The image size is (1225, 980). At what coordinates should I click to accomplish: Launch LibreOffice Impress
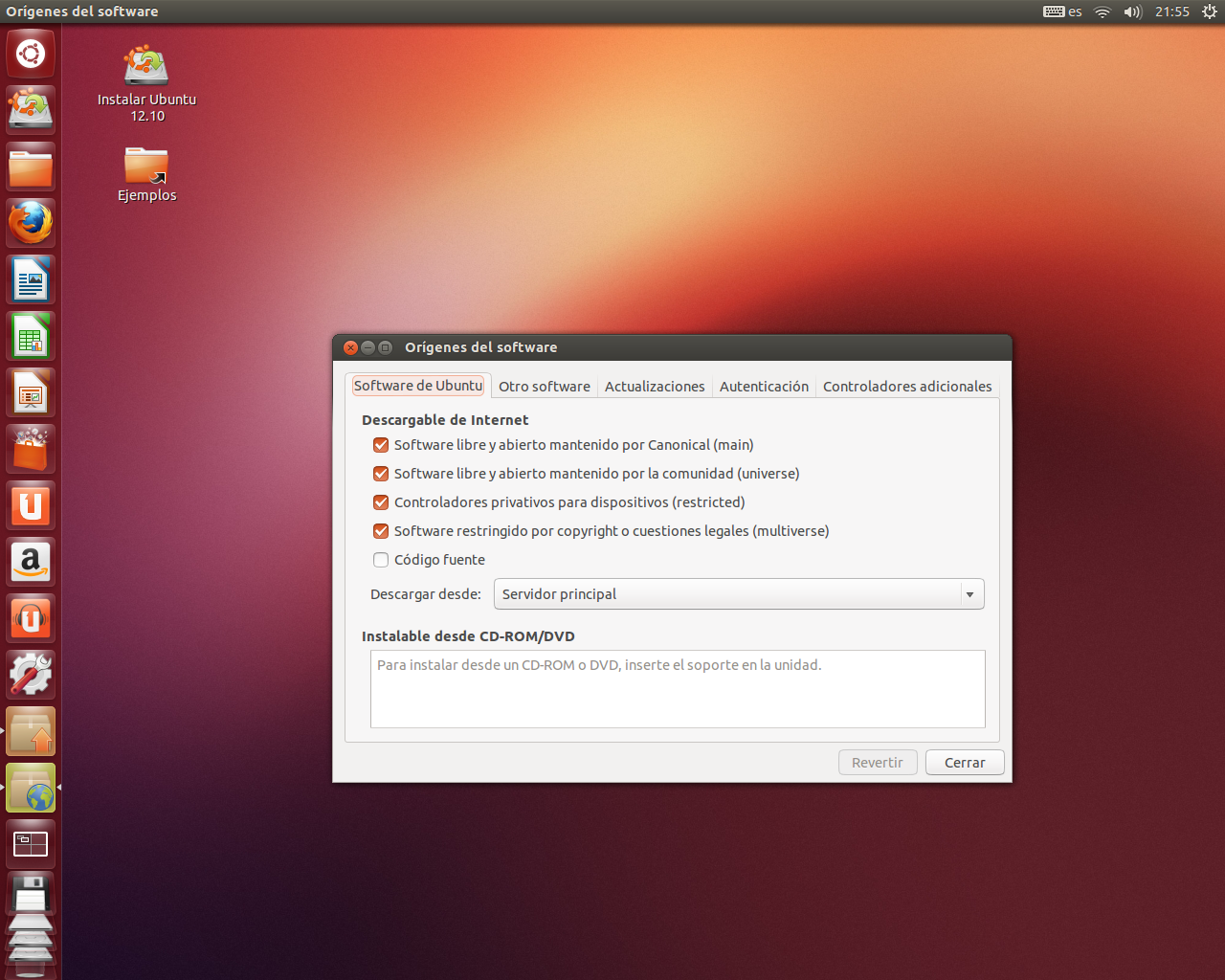point(30,392)
